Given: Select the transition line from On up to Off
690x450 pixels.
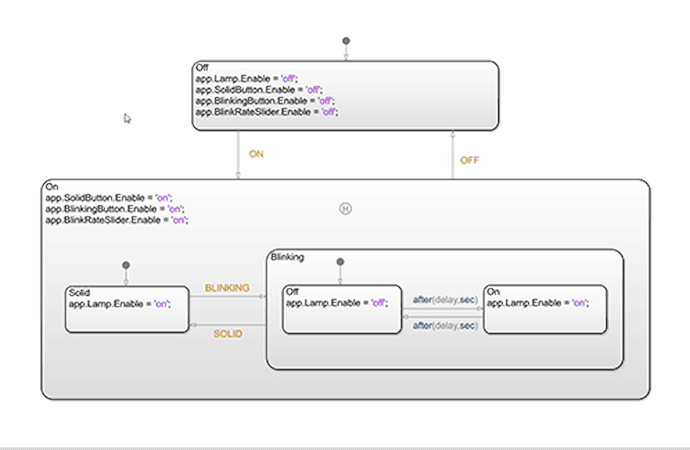Looking at the screenshot, I should 453,154.
